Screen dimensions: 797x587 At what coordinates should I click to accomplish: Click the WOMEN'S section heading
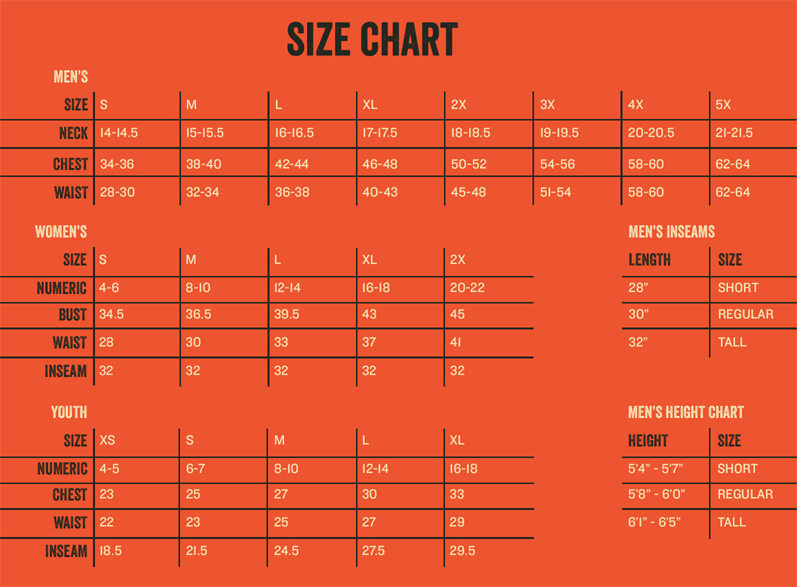[61, 232]
